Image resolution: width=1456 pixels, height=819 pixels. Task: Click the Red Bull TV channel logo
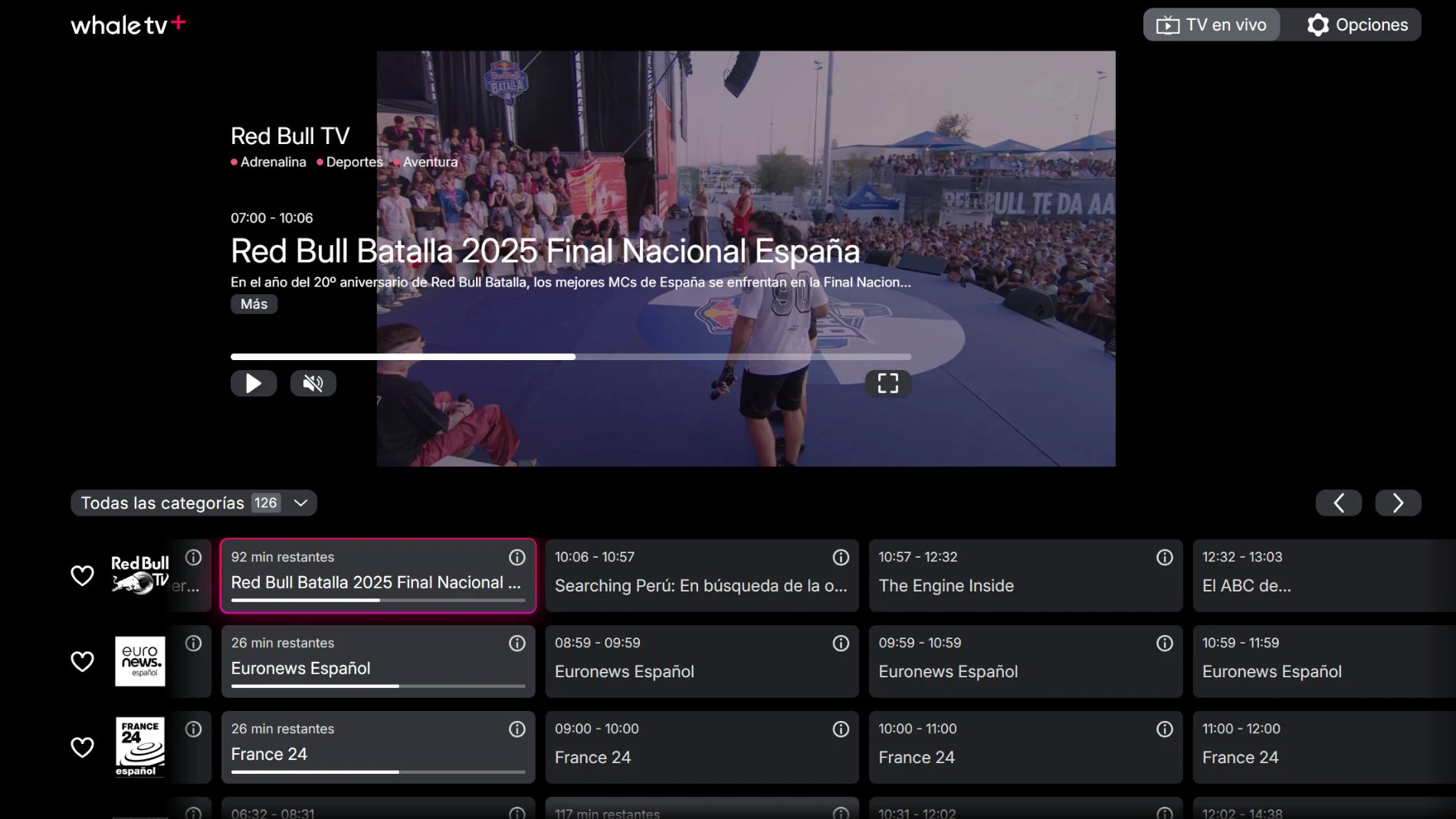pyautogui.click(x=139, y=575)
